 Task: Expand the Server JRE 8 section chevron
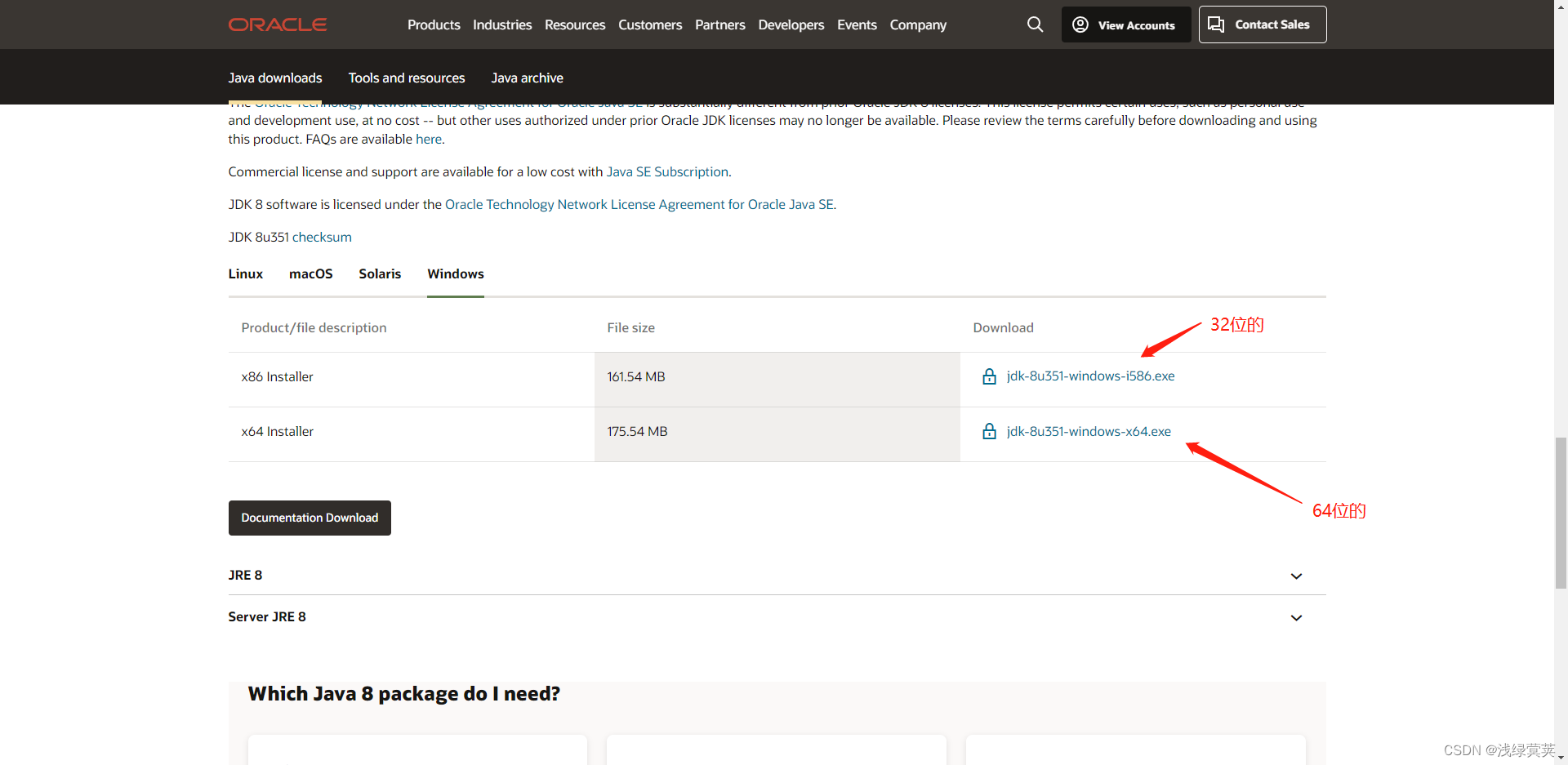pyautogui.click(x=1296, y=618)
